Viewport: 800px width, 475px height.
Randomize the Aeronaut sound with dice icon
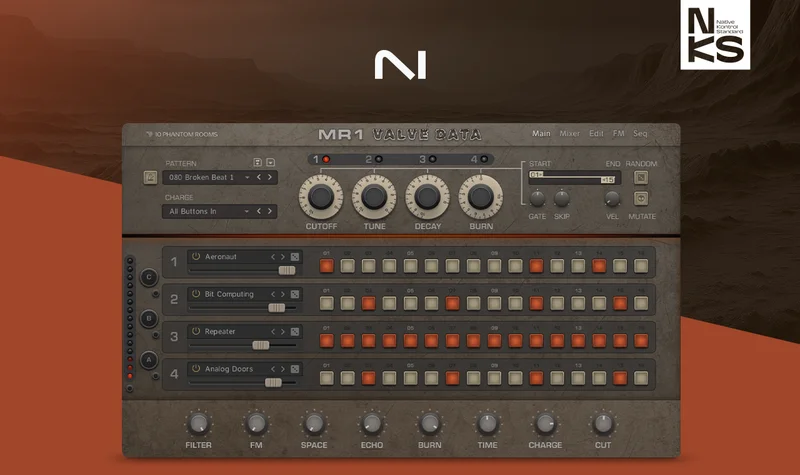coord(295,257)
